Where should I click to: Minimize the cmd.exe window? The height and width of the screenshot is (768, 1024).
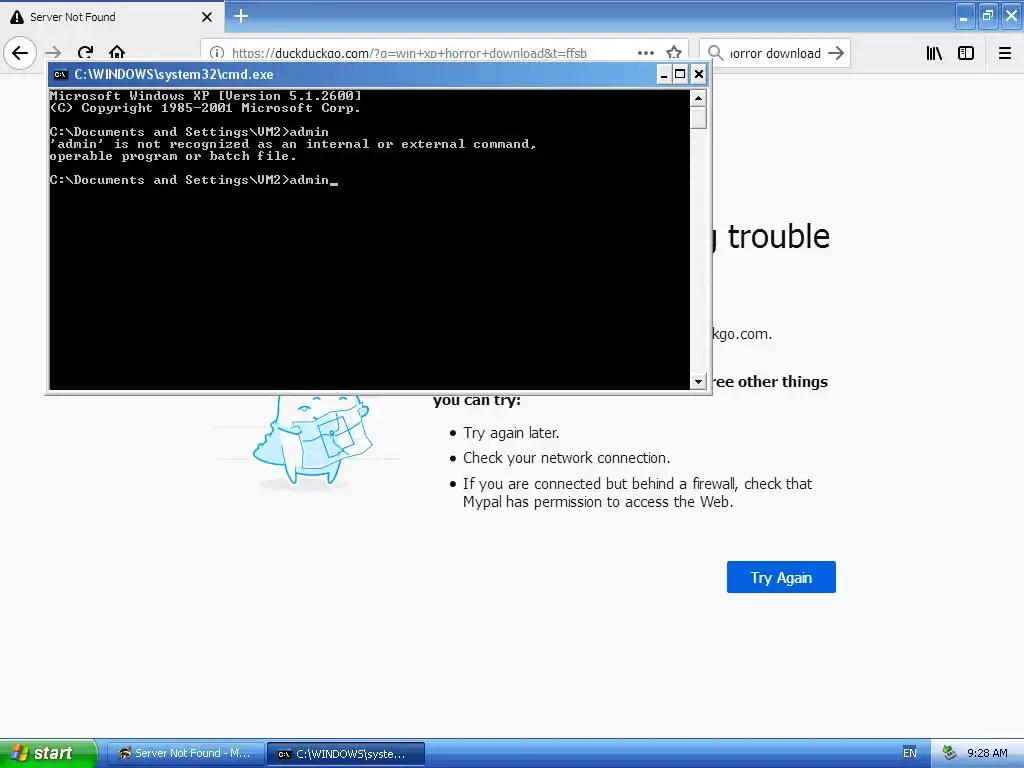click(664, 74)
